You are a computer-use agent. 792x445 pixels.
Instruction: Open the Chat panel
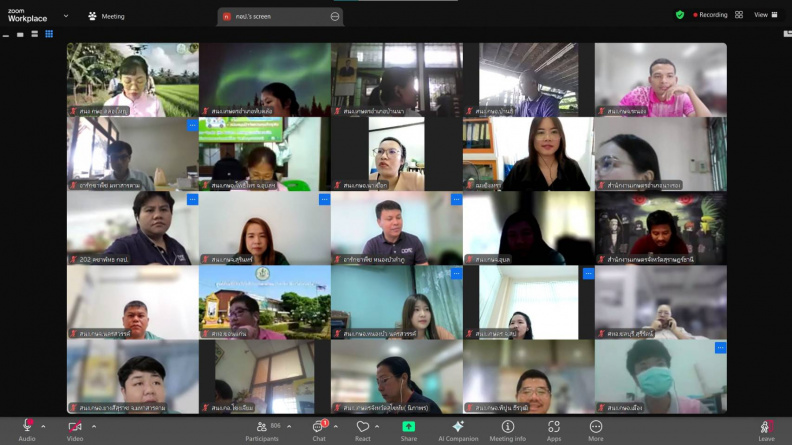[319, 431]
